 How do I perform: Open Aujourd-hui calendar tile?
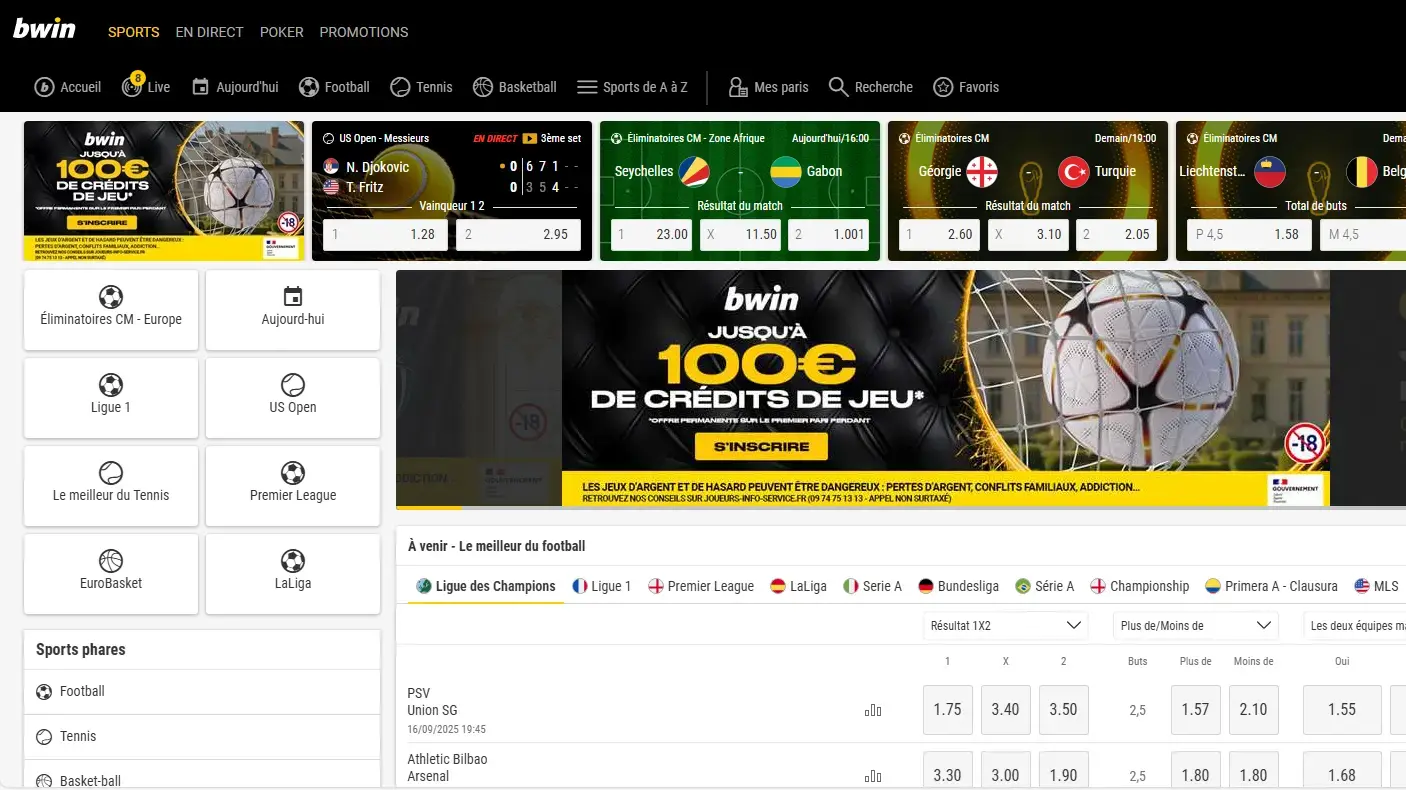(293, 310)
